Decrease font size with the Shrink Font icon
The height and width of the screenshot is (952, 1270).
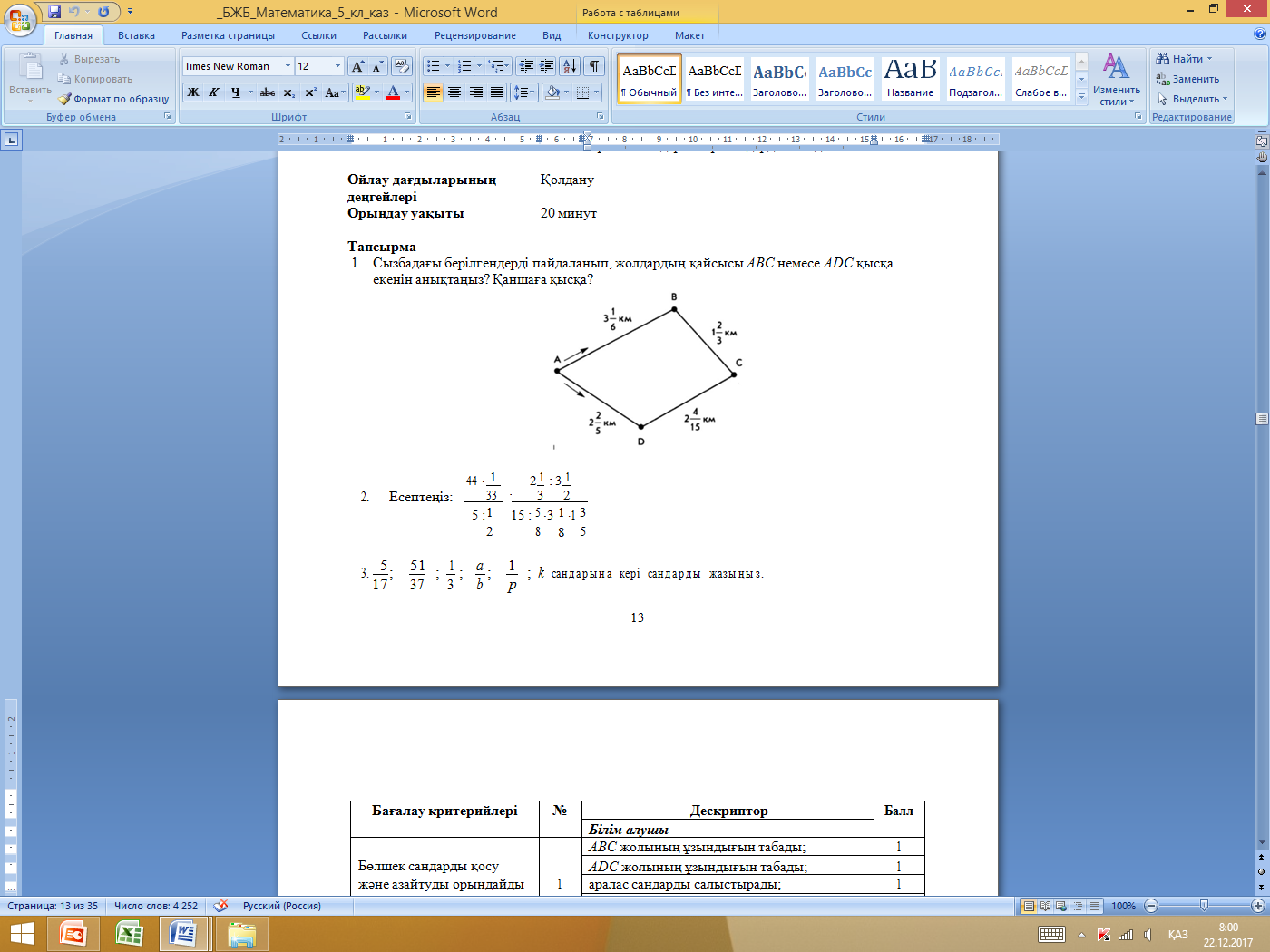(x=377, y=66)
